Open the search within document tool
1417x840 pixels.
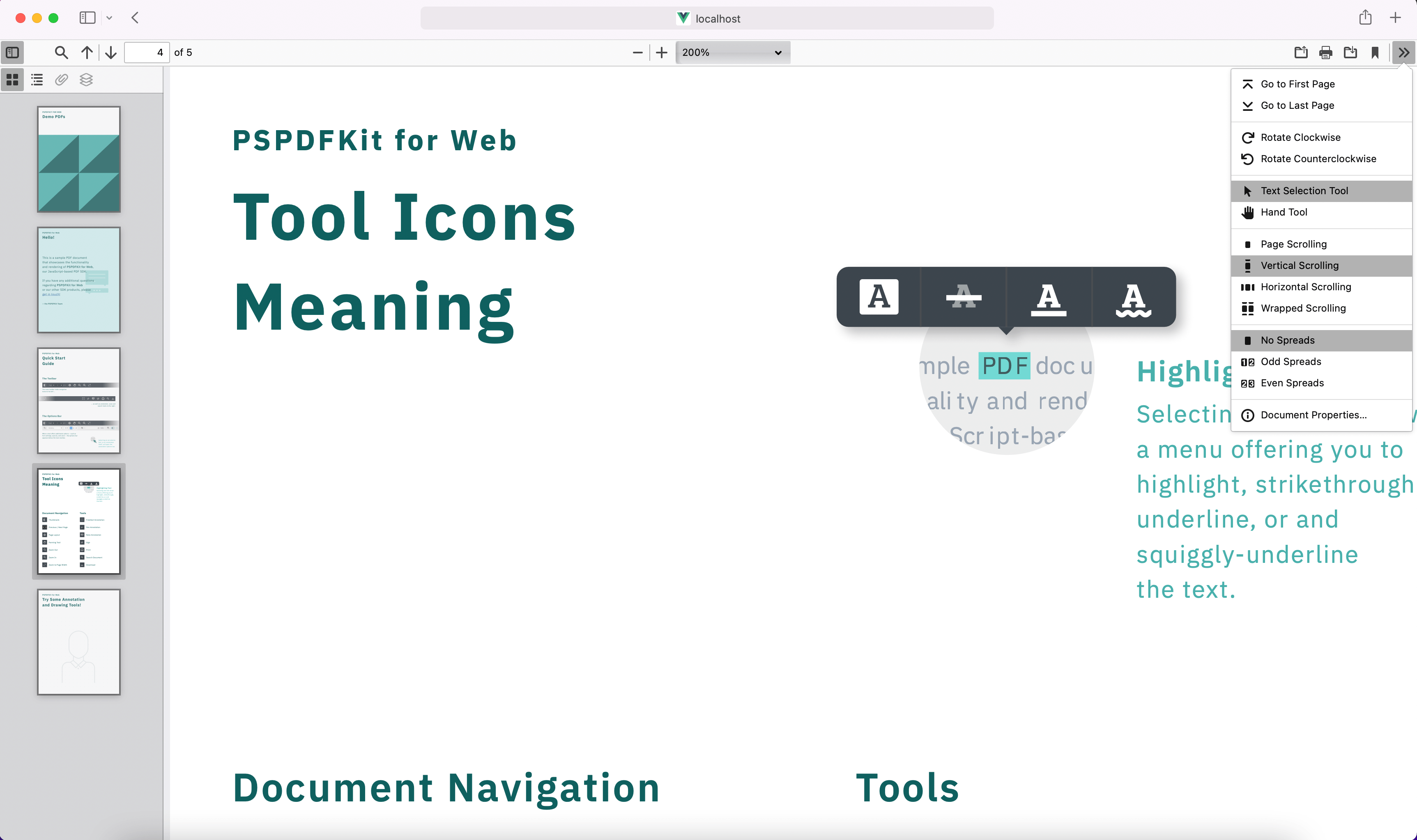(x=62, y=52)
